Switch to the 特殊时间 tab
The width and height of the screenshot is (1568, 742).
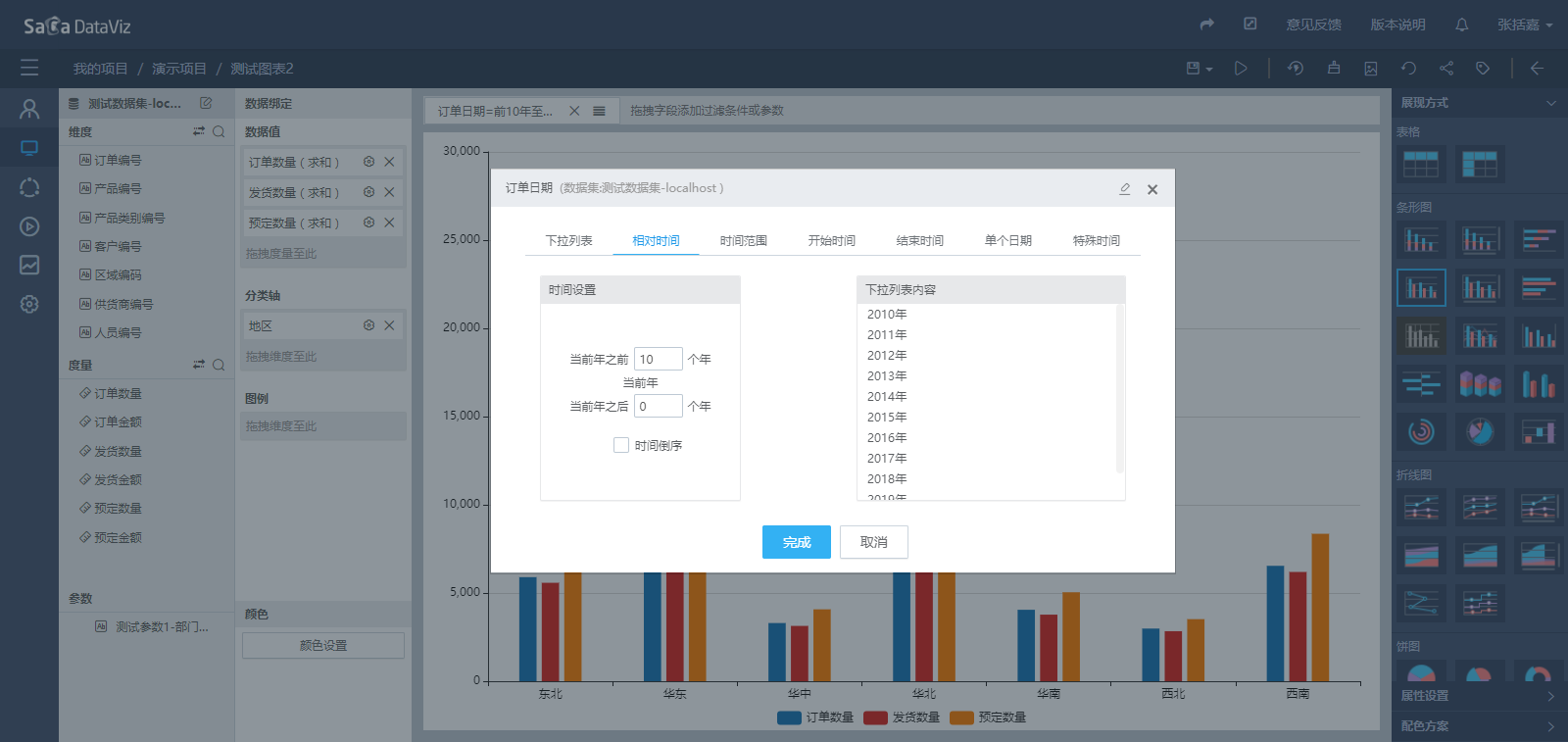tap(1097, 240)
